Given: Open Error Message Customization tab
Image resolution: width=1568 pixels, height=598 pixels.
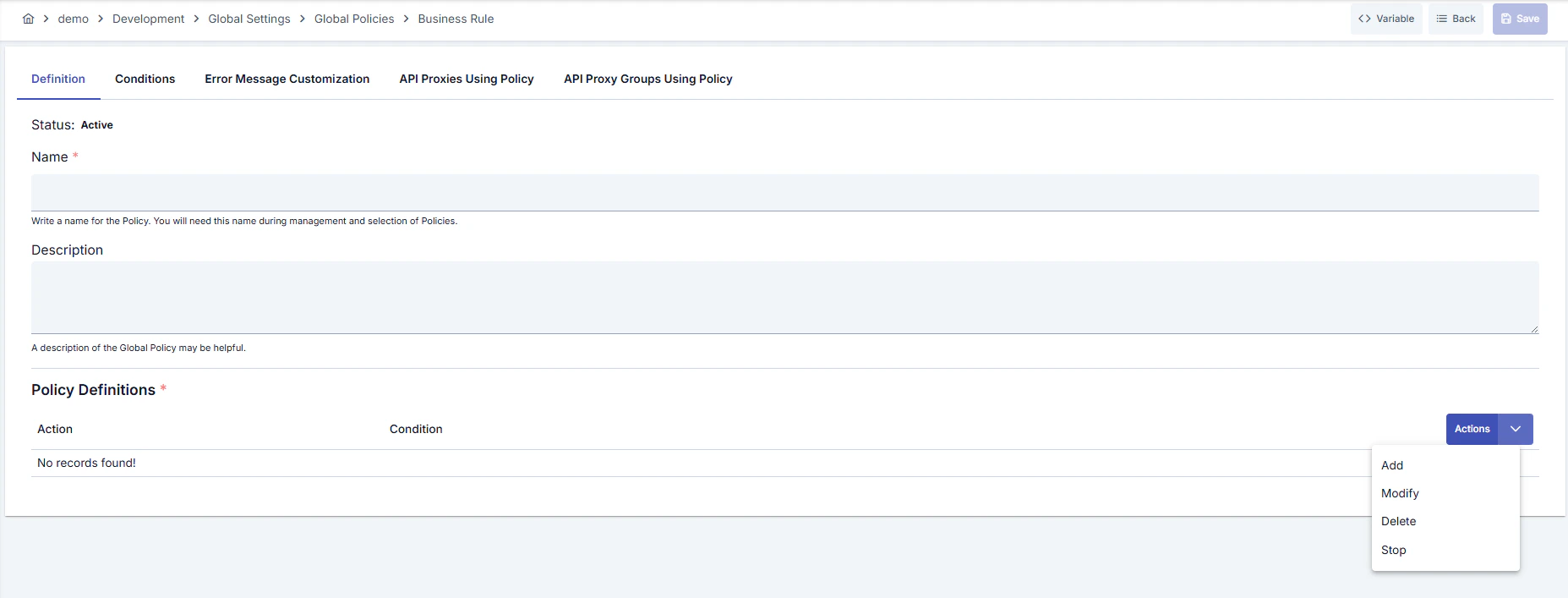Looking at the screenshot, I should tap(287, 79).
